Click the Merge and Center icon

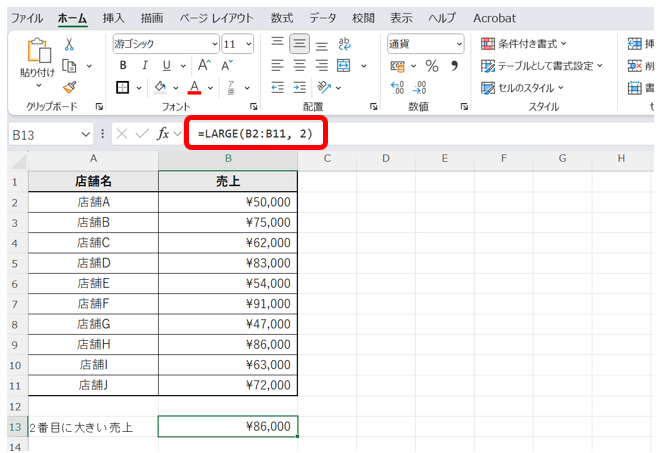[344, 65]
